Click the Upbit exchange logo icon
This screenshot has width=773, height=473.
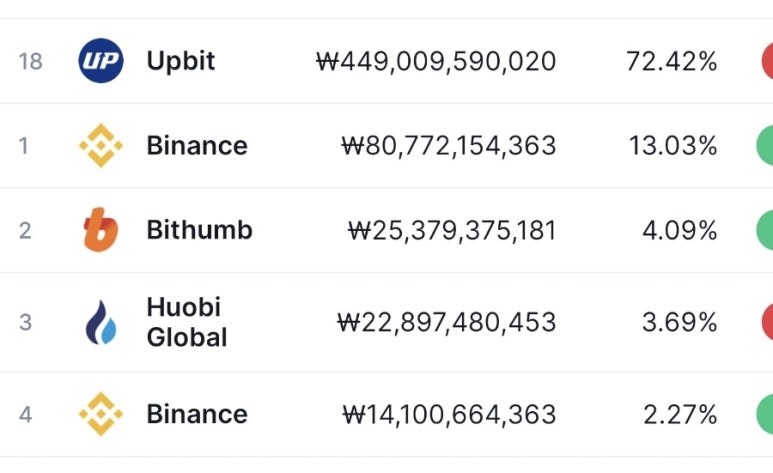101,61
